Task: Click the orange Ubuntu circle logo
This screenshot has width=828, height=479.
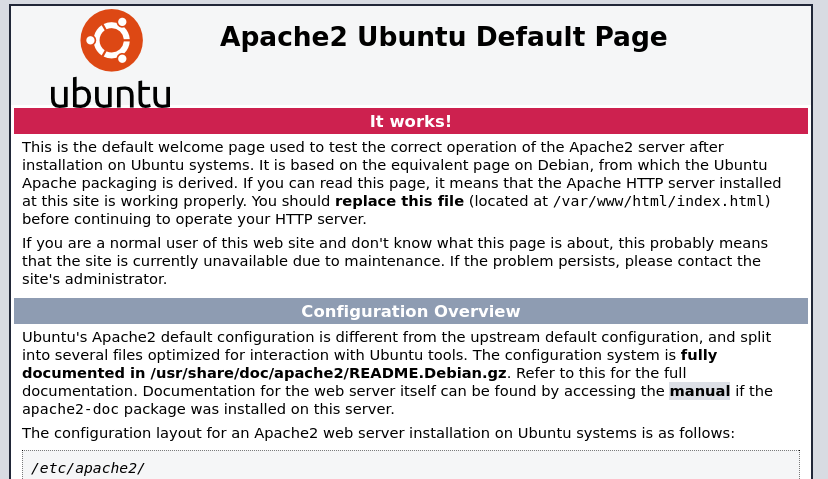Action: (111, 40)
